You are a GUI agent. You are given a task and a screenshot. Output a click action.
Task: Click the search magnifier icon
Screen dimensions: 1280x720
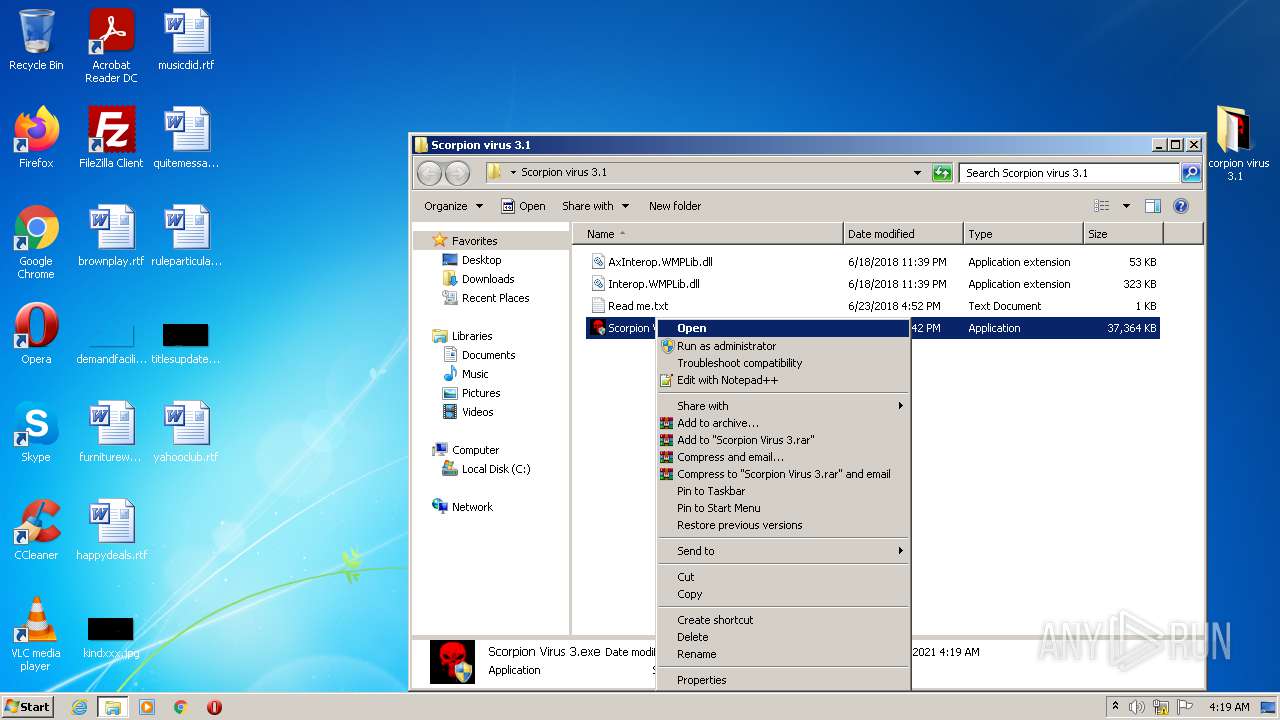pos(1190,173)
